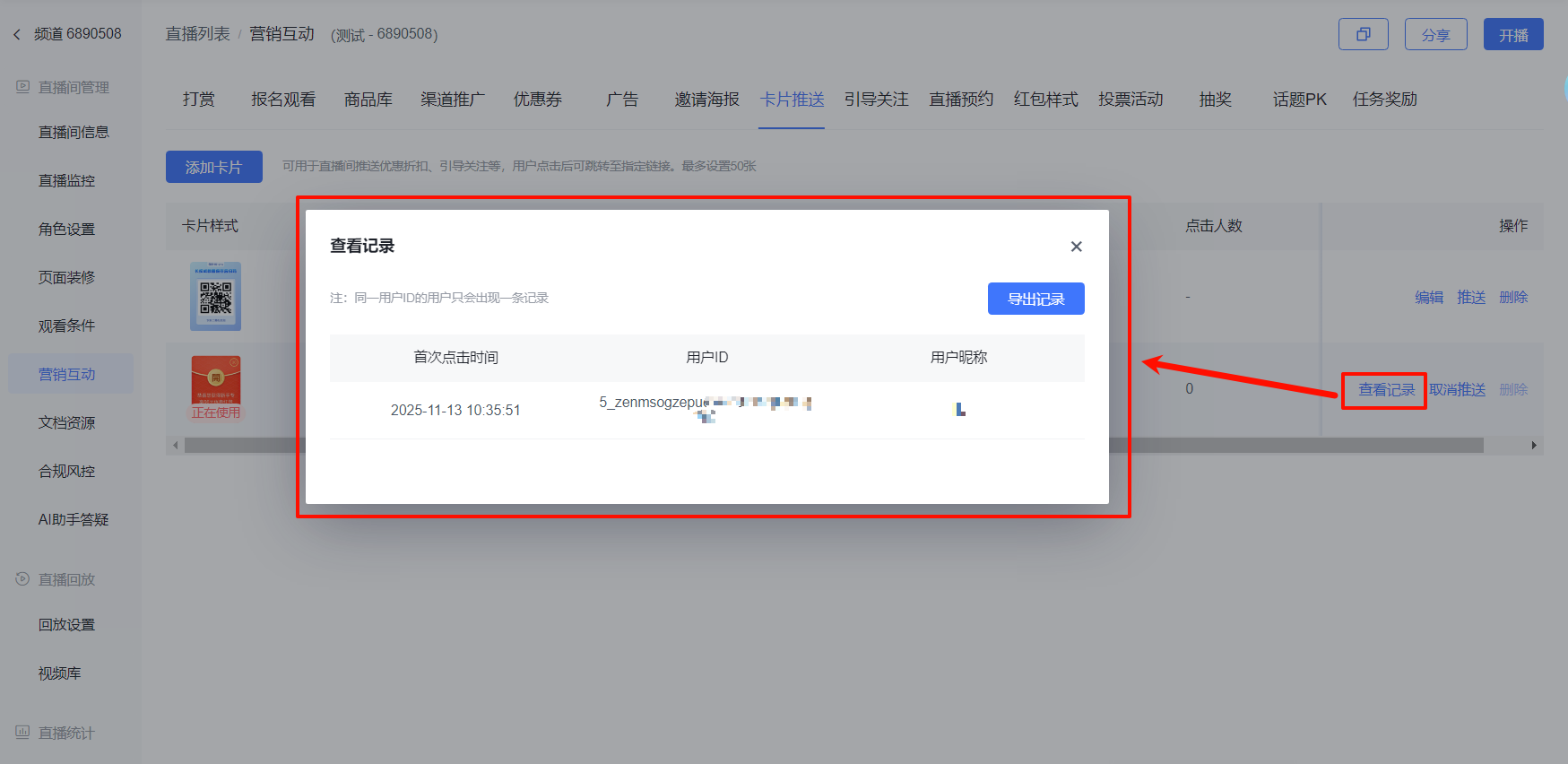Image resolution: width=1568 pixels, height=764 pixels.
Task: Switch to the 抽奖 tab
Action: [1216, 100]
